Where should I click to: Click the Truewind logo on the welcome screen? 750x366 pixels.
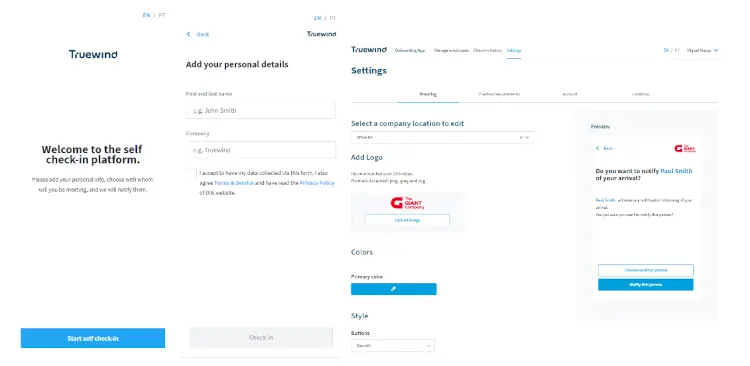93,54
